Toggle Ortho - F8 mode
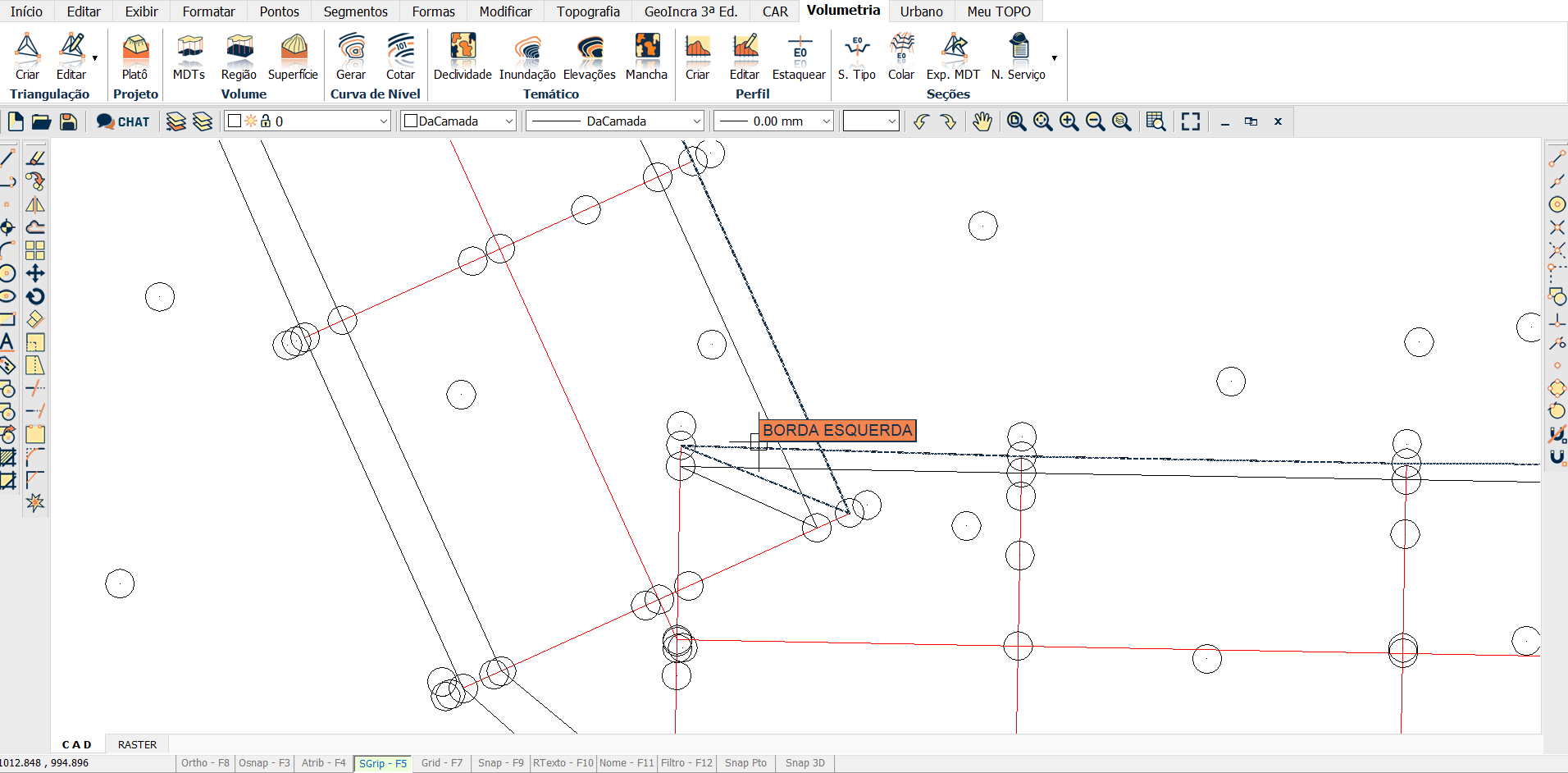Viewport: 1568px width, 773px height. click(205, 763)
